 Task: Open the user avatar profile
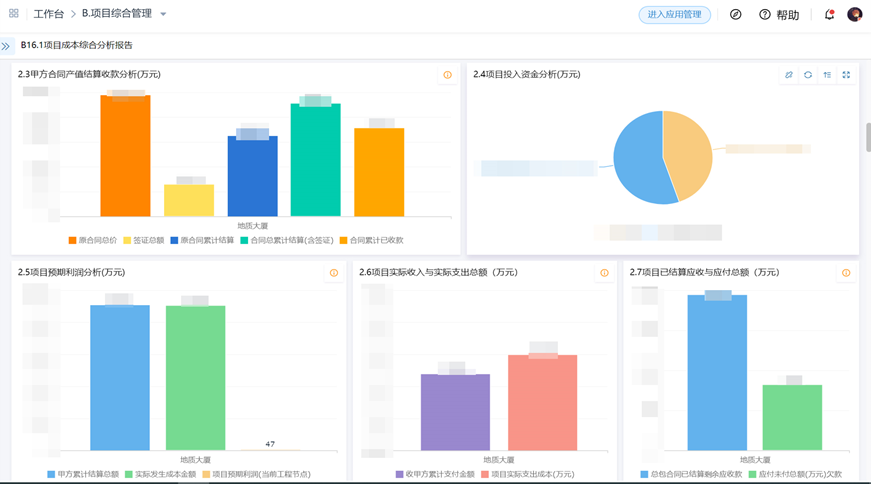pos(854,15)
